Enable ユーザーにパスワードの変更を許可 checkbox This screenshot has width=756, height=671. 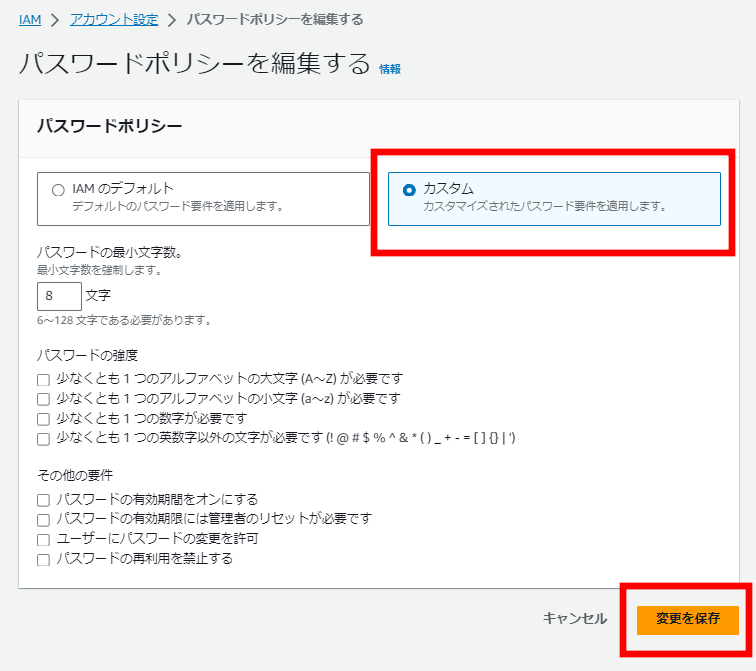[x=43, y=539]
